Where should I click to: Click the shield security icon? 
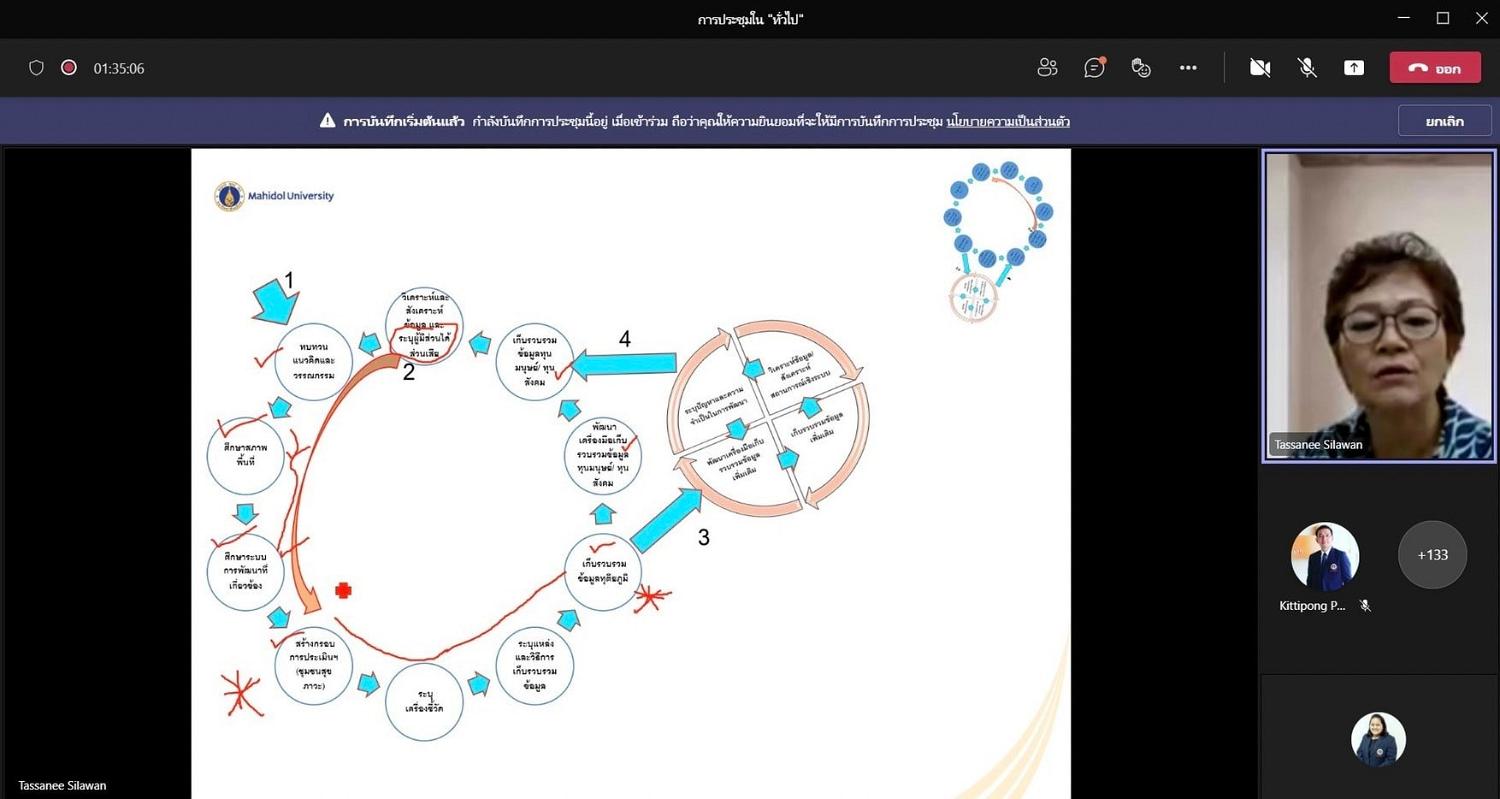(x=37, y=68)
